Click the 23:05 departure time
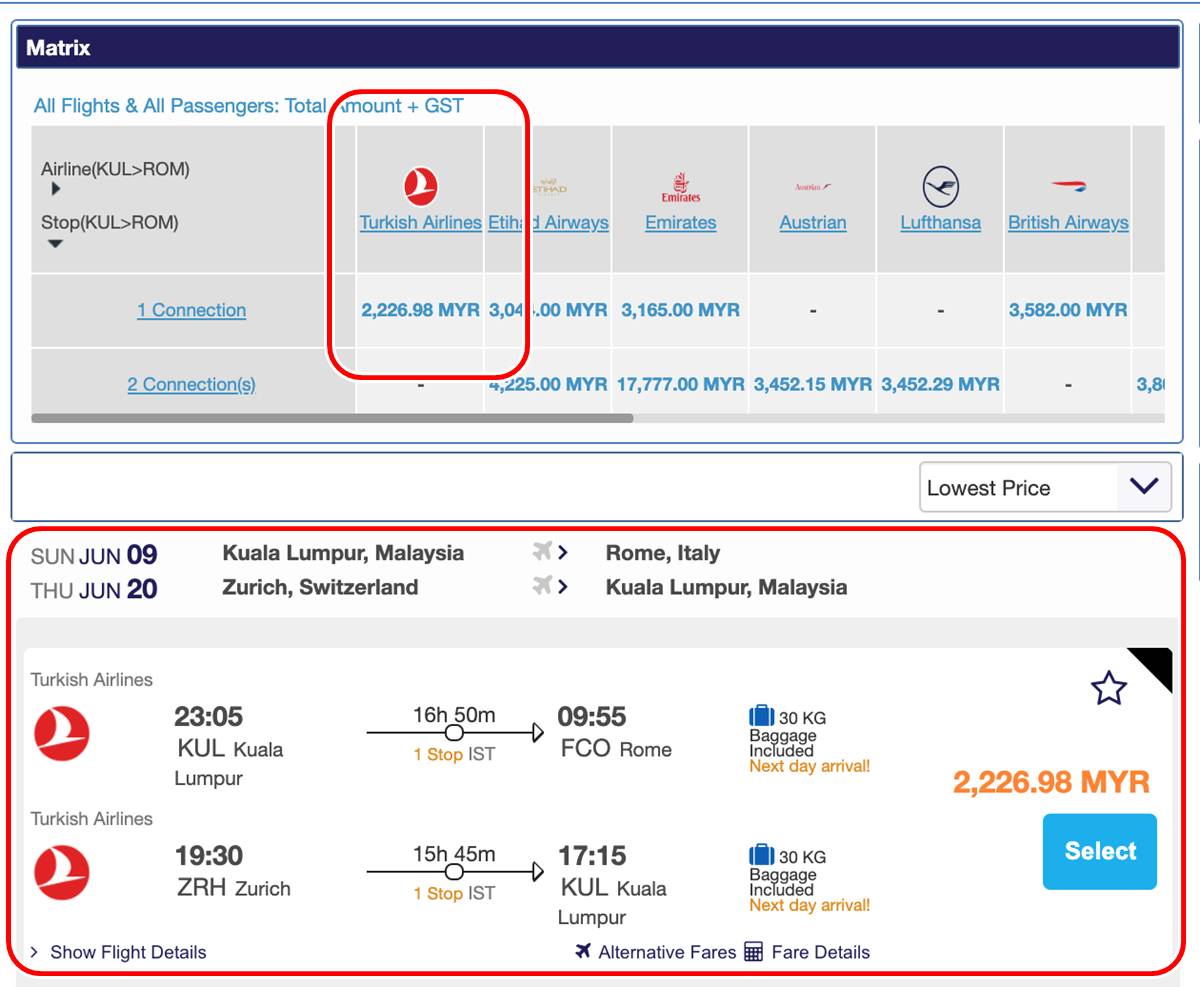Viewport: 1200px width, 987px height. click(x=209, y=717)
